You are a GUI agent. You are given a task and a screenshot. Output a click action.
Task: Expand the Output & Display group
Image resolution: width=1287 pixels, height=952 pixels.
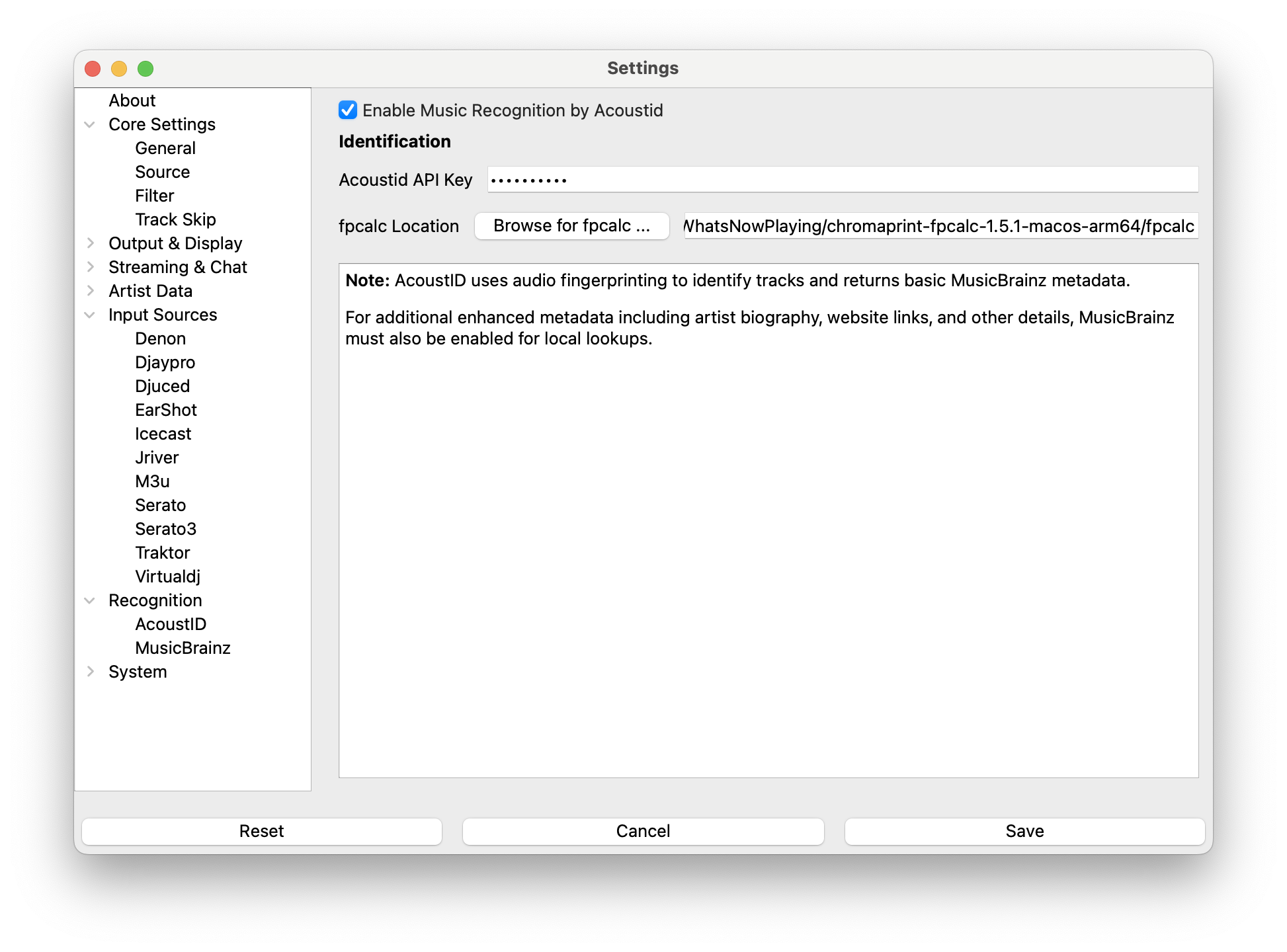pos(90,243)
